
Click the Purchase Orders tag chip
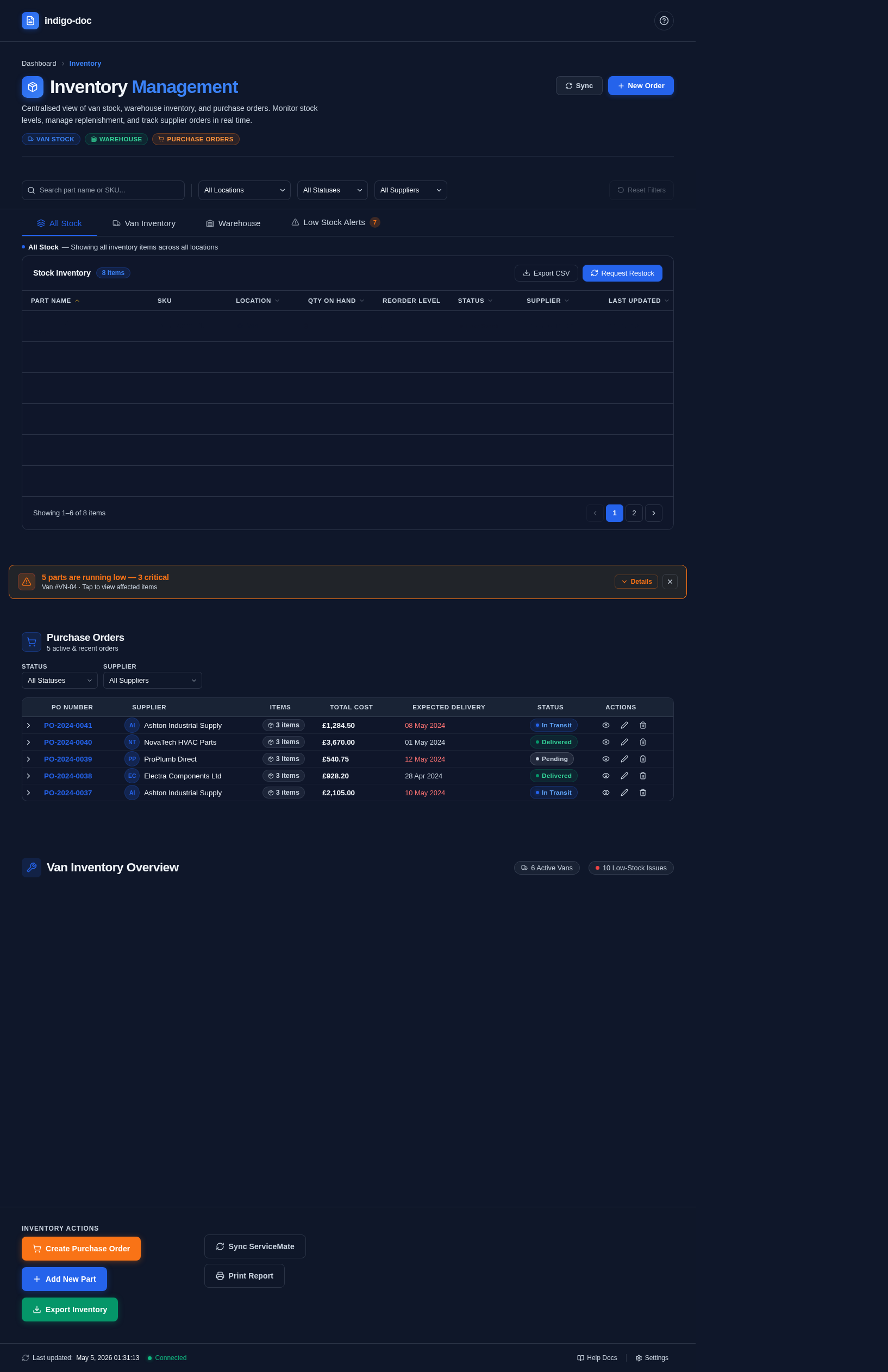(x=196, y=140)
